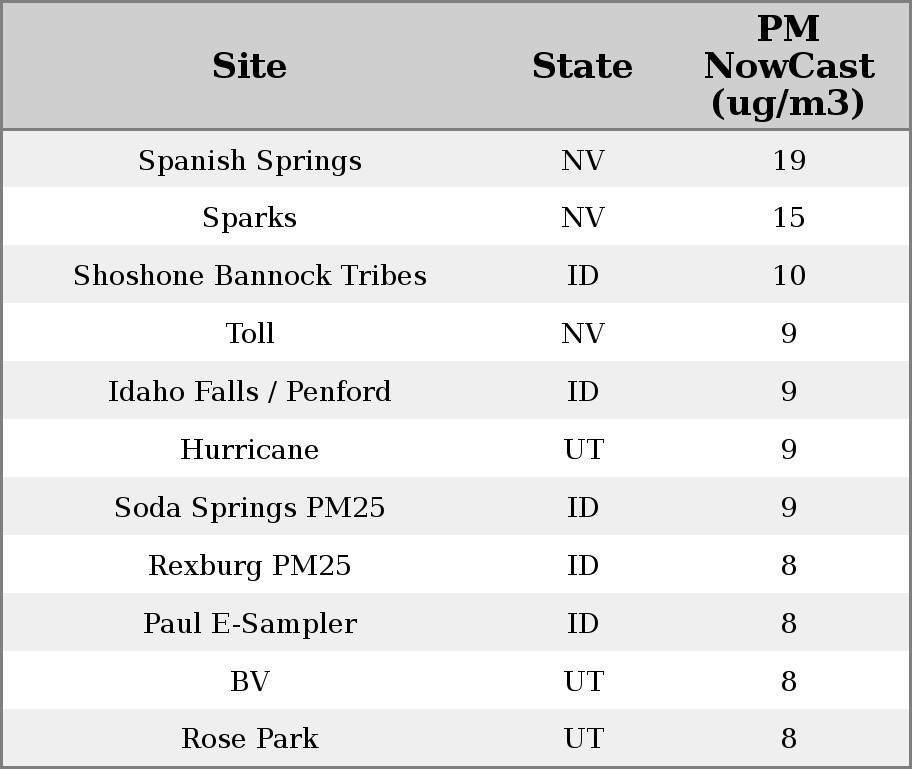Select the Hurricane site cell
The width and height of the screenshot is (912, 769).
[250, 450]
